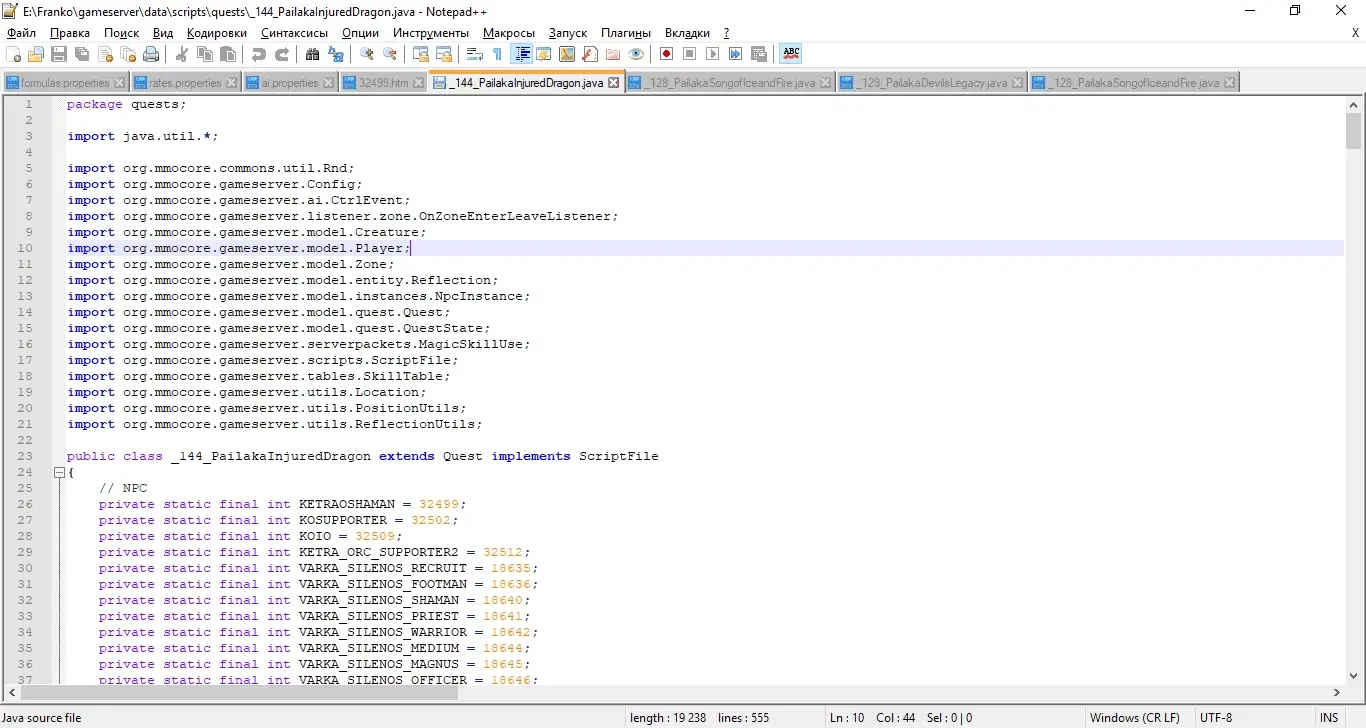Toggle the Document Map panel icon
The image size is (1366, 728).
click(x=567, y=54)
